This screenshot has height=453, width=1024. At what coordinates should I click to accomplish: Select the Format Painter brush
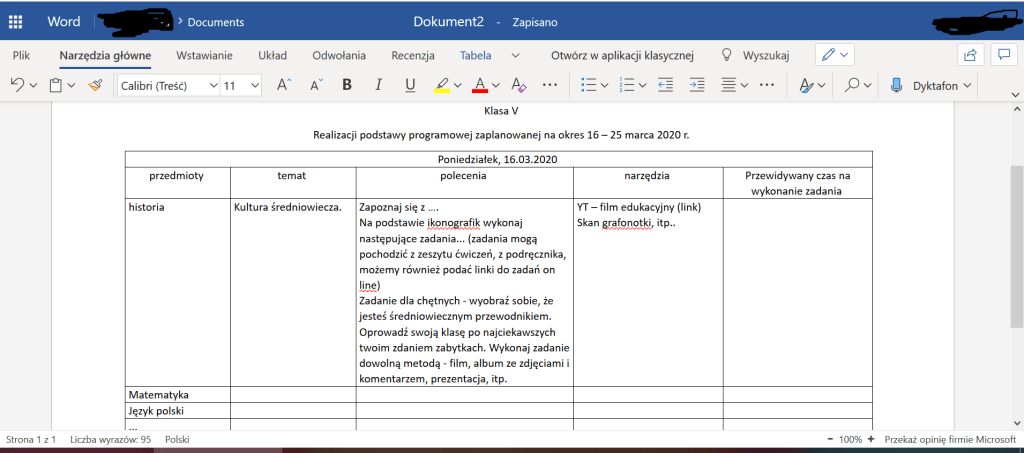click(95, 86)
